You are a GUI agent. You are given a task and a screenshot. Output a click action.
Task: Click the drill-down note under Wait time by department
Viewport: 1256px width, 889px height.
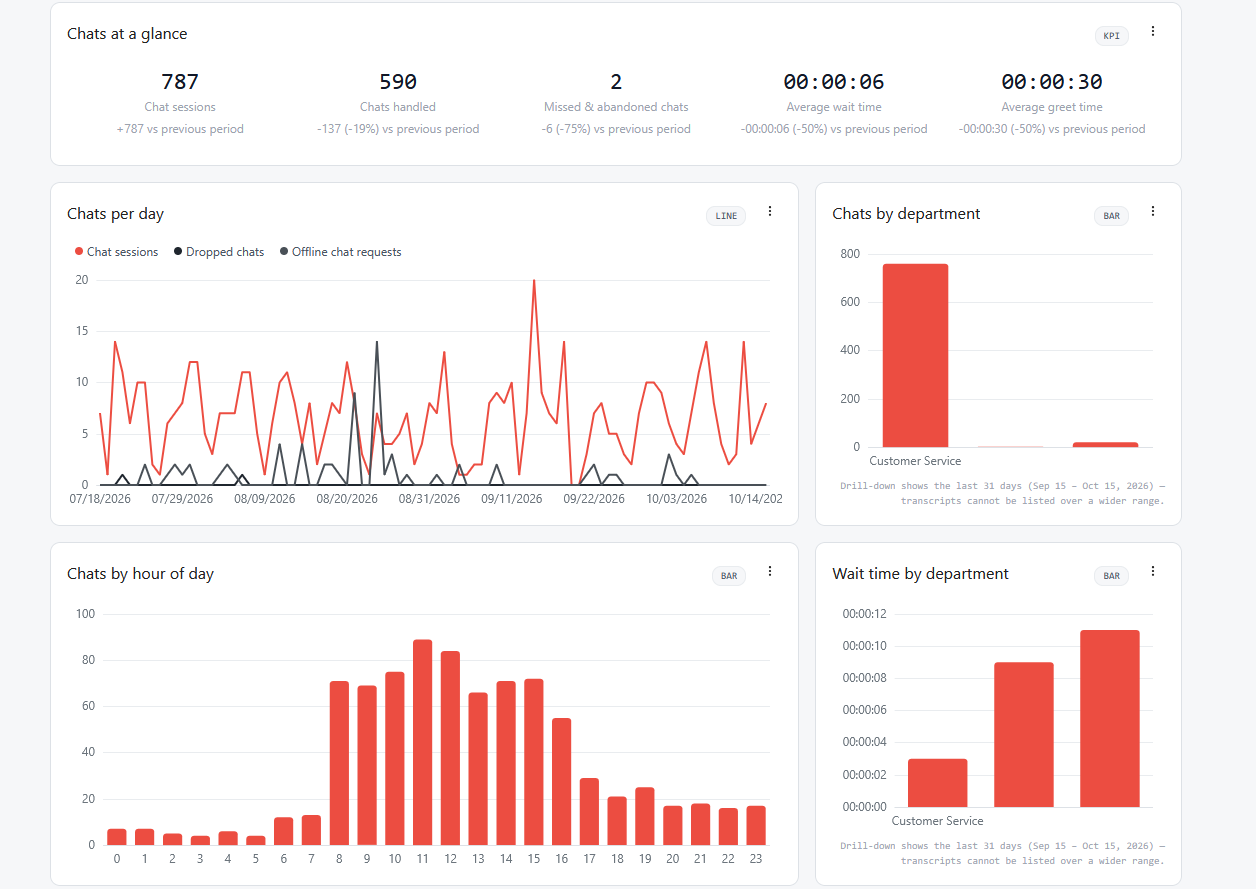point(1003,853)
